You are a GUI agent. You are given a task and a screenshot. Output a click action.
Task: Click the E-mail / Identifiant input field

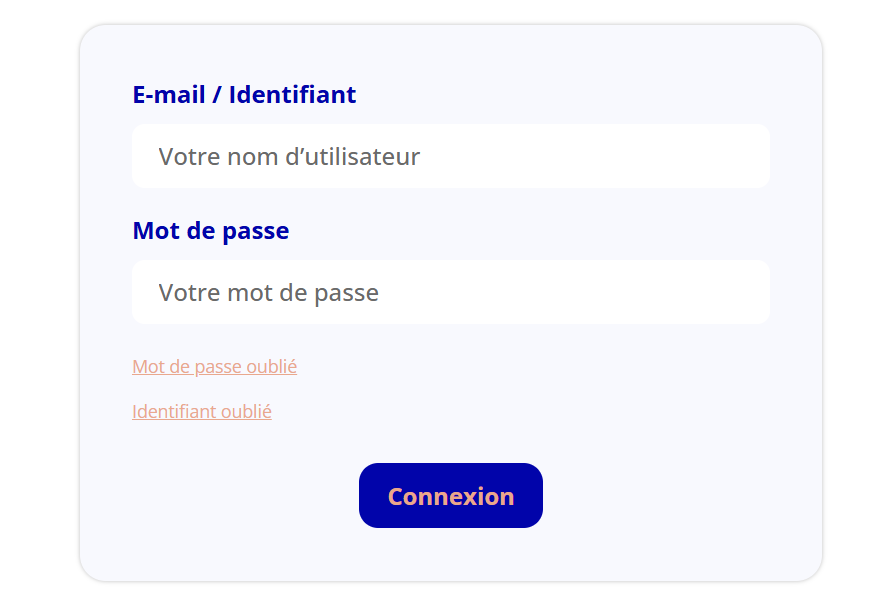click(450, 156)
